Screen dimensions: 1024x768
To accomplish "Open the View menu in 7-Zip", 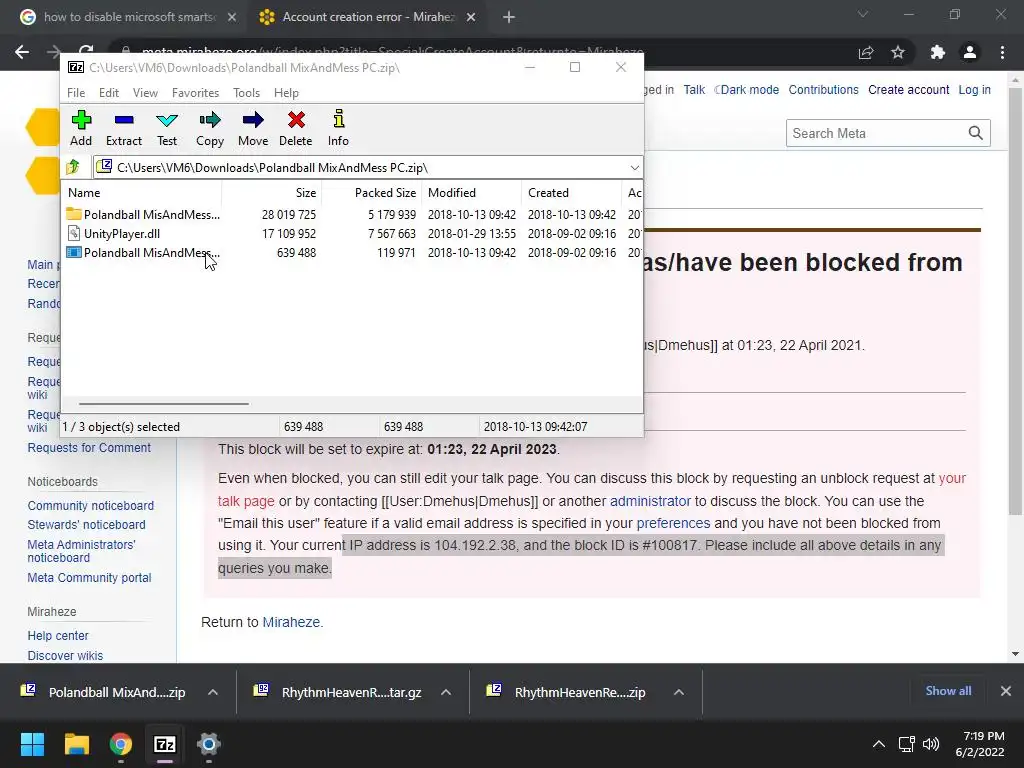I will [145, 93].
